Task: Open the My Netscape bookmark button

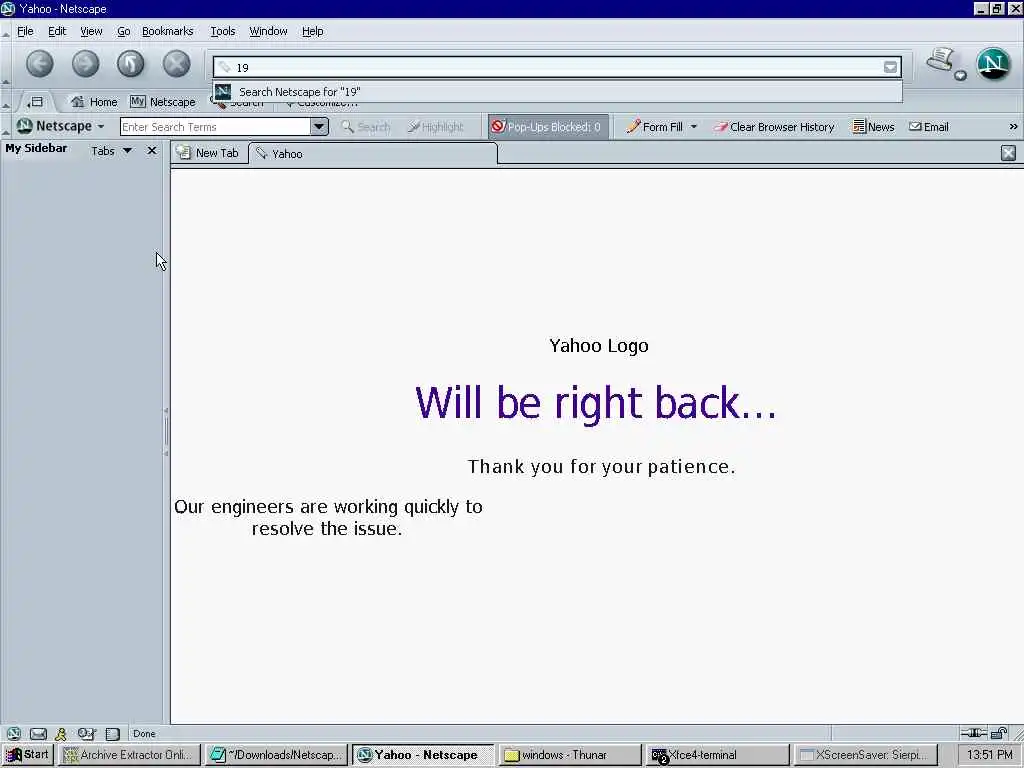Action: (163, 102)
